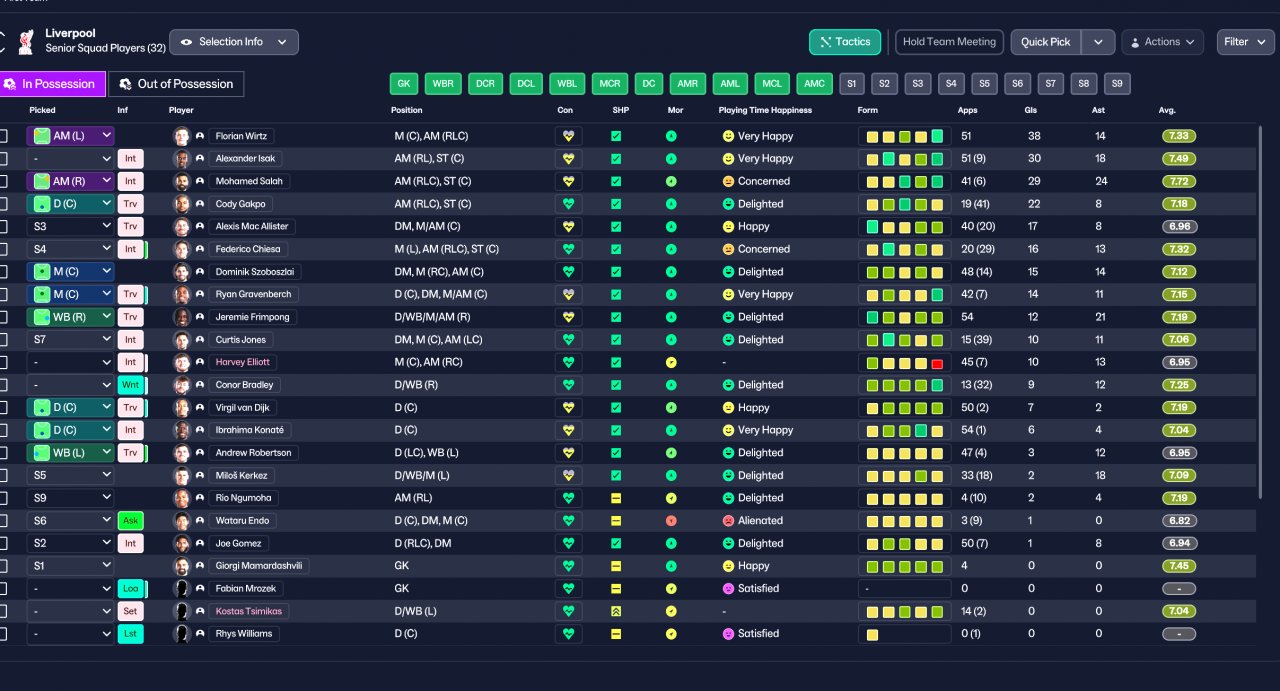Click the Wnt badge for Conor Bradley
Image resolution: width=1280 pixels, height=691 pixels.
point(130,385)
